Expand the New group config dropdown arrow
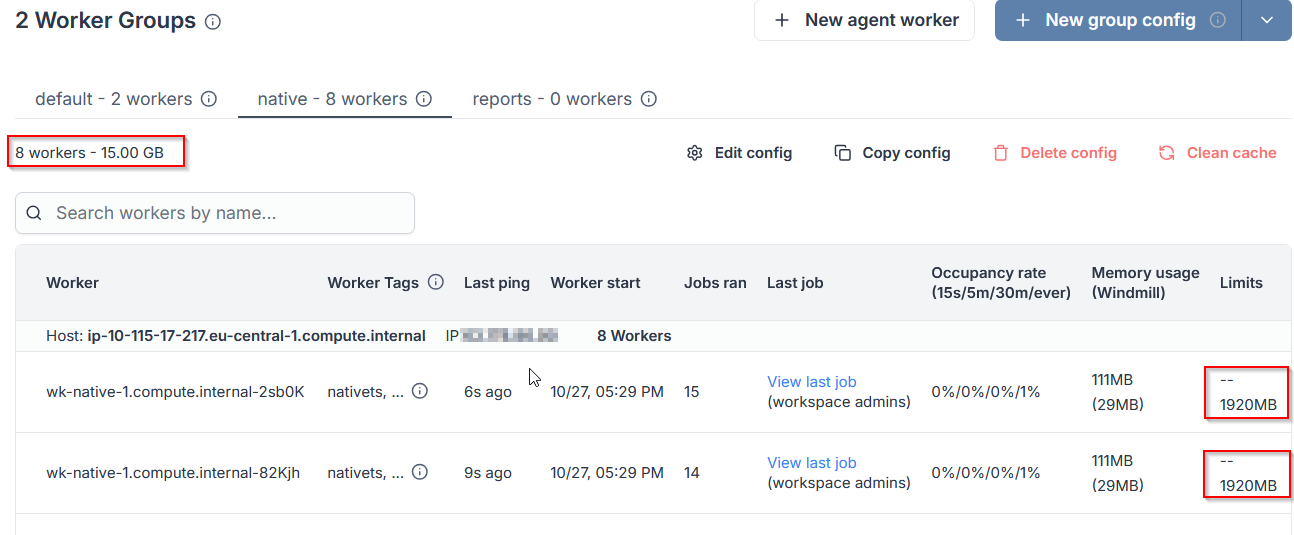1294x535 pixels. (x=1267, y=20)
